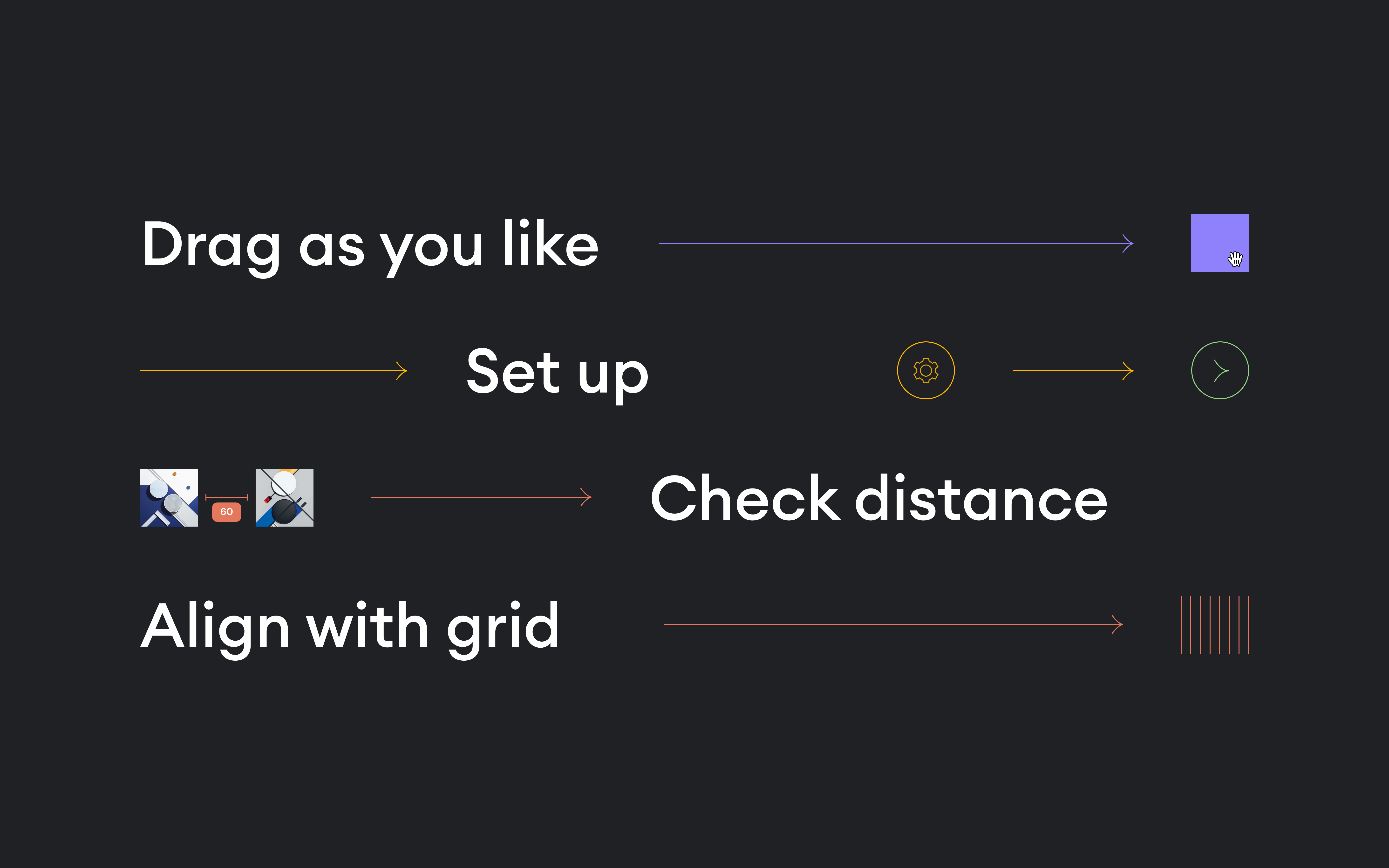This screenshot has width=1389, height=868.
Task: Click the grab hand cursor icon
Action: click(1235, 259)
